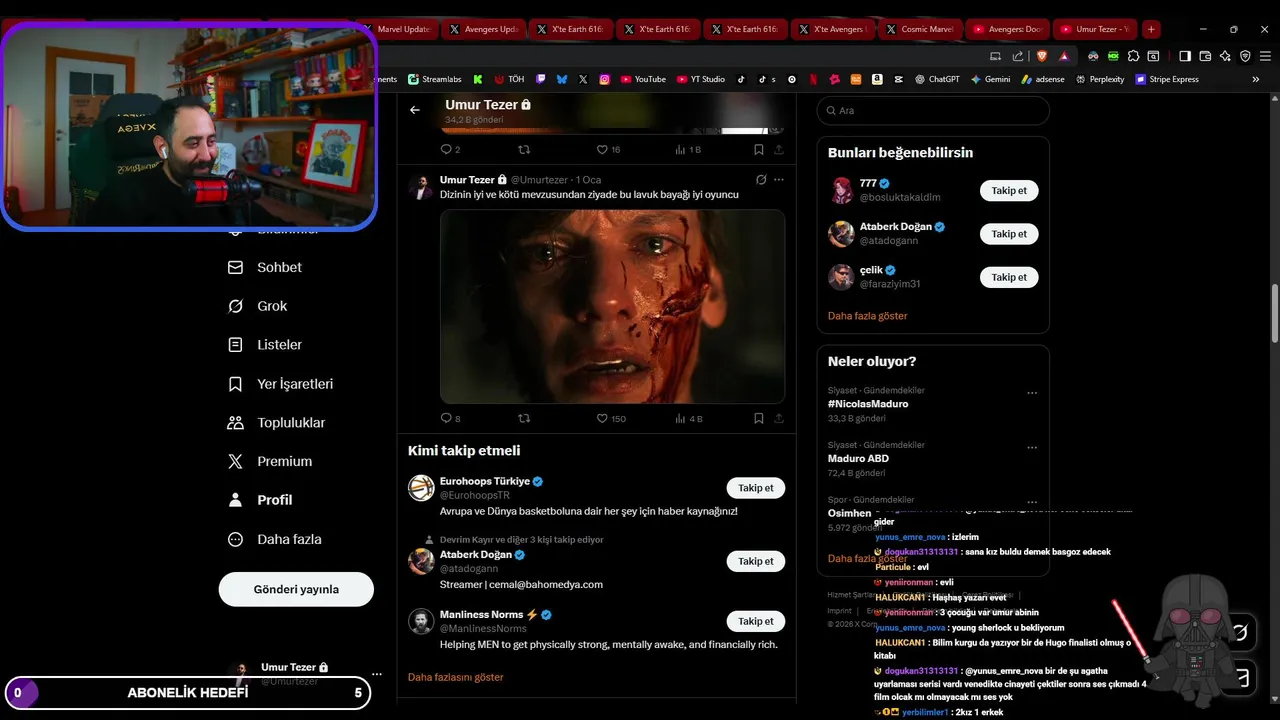
Task: Open Topluluklar communities in the sidebar
Action: [x=277, y=423]
